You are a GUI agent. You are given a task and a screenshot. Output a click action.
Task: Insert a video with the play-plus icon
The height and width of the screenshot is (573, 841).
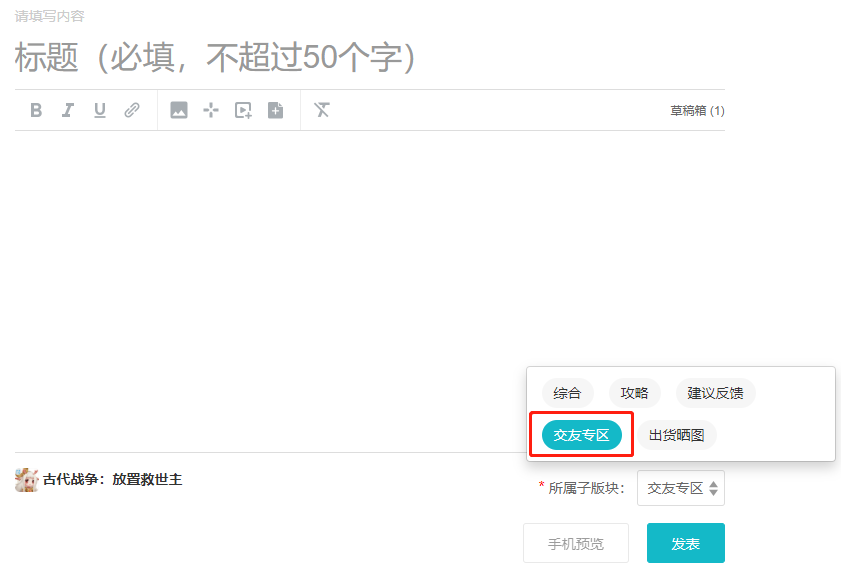(x=243, y=111)
